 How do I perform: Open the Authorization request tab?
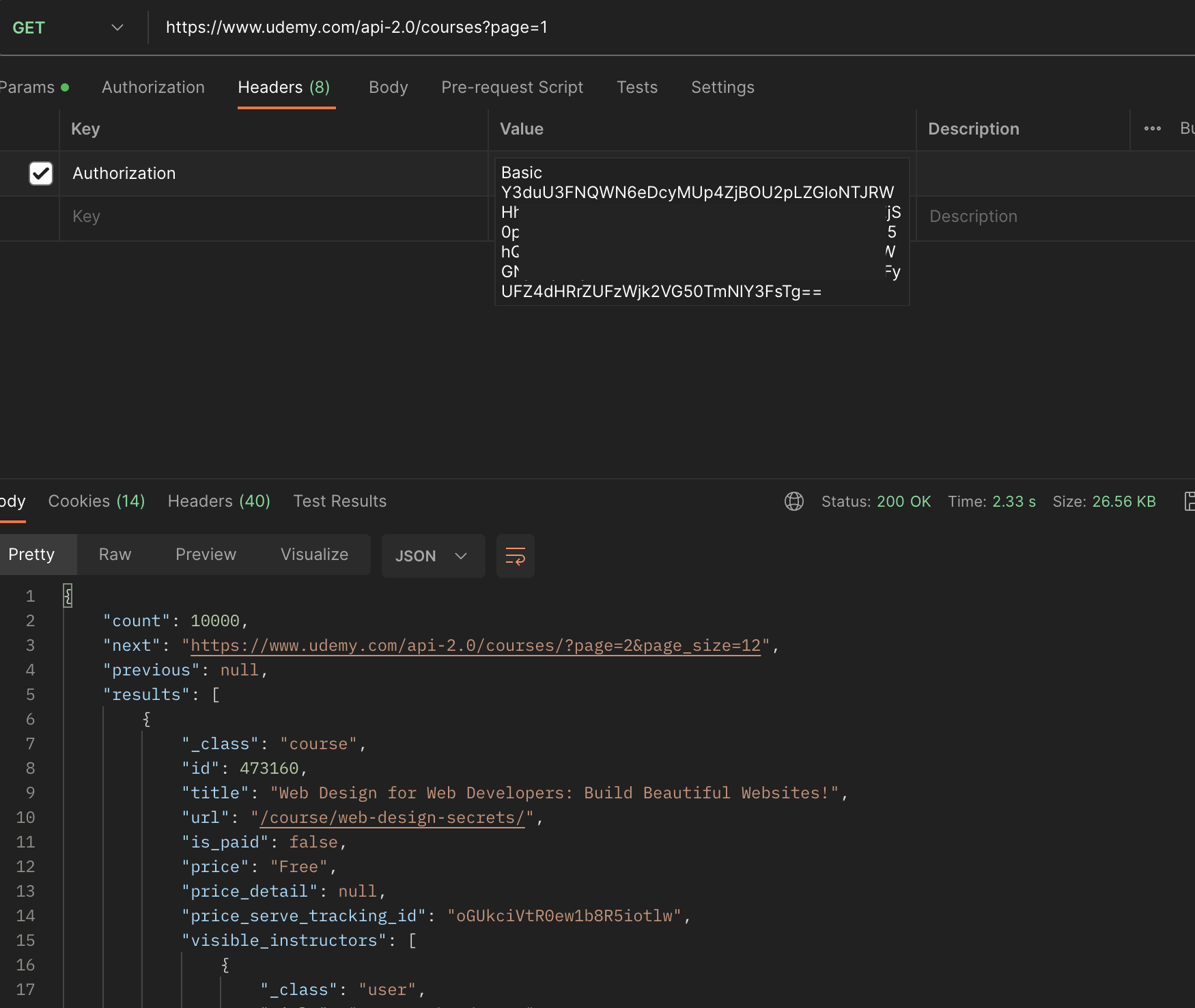tap(153, 87)
